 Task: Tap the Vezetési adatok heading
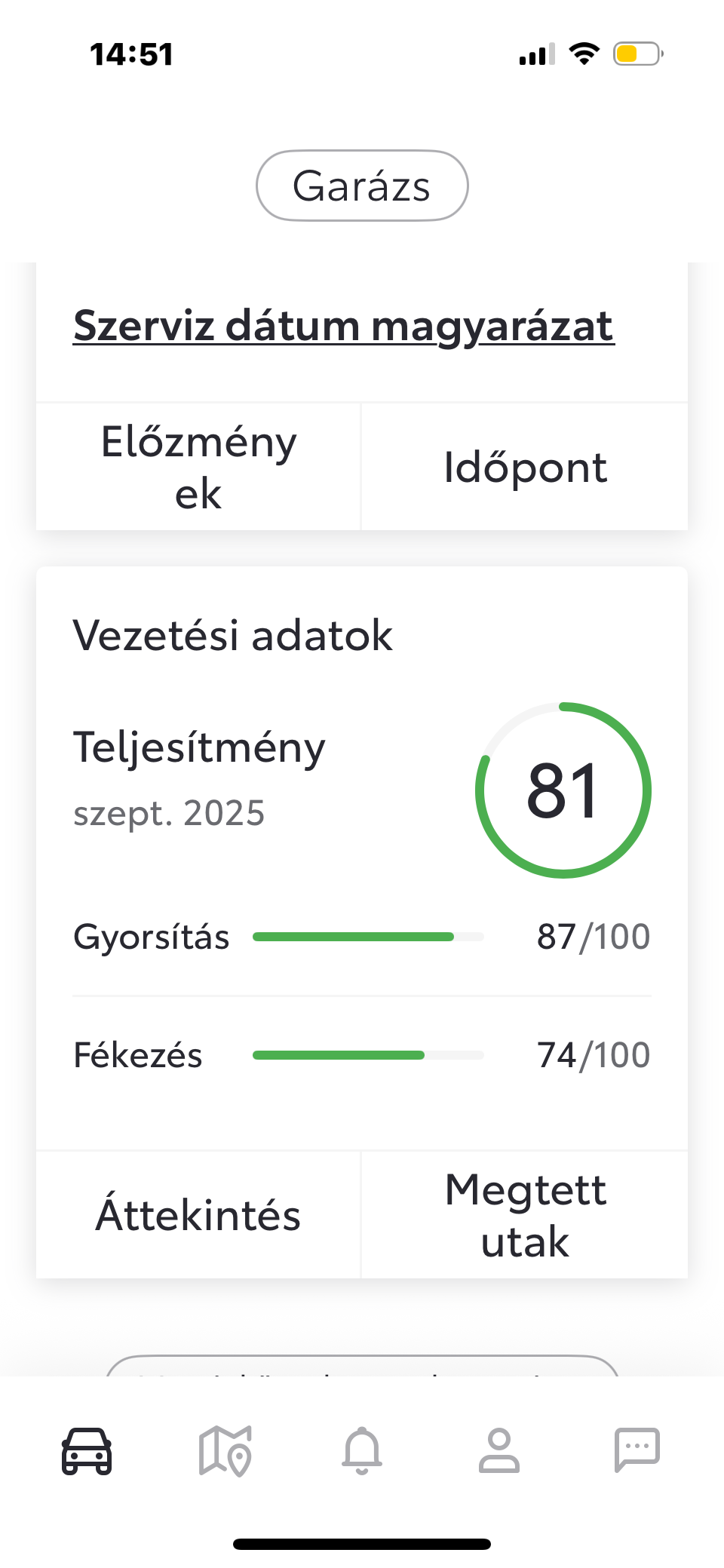coord(232,635)
